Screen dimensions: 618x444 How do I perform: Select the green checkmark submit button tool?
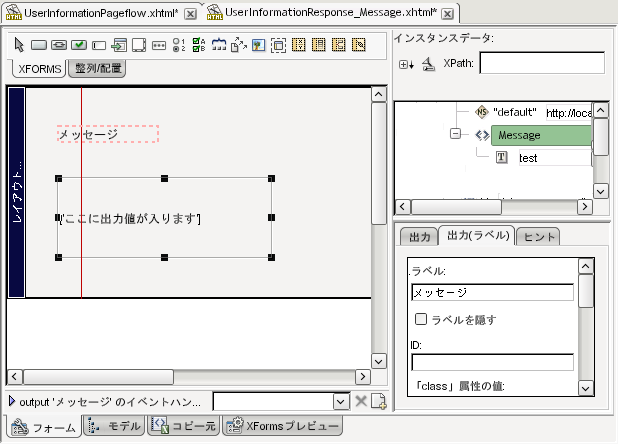pos(79,45)
